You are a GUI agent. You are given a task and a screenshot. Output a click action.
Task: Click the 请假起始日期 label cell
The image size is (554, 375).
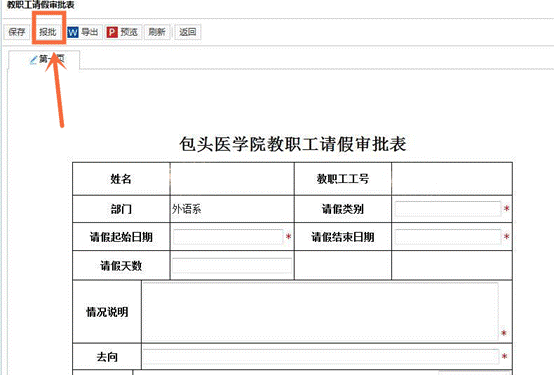(121, 237)
